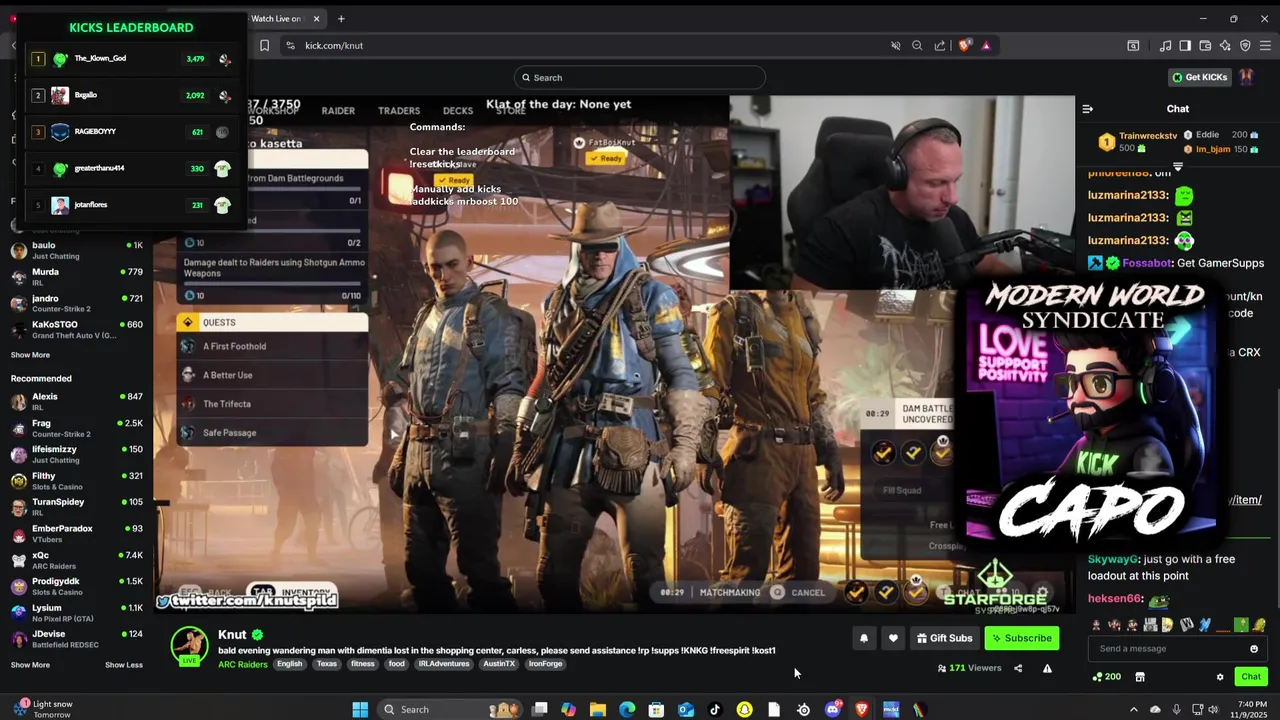1280x720 pixels.
Task: Click the share stream icon
Action: (1018, 668)
